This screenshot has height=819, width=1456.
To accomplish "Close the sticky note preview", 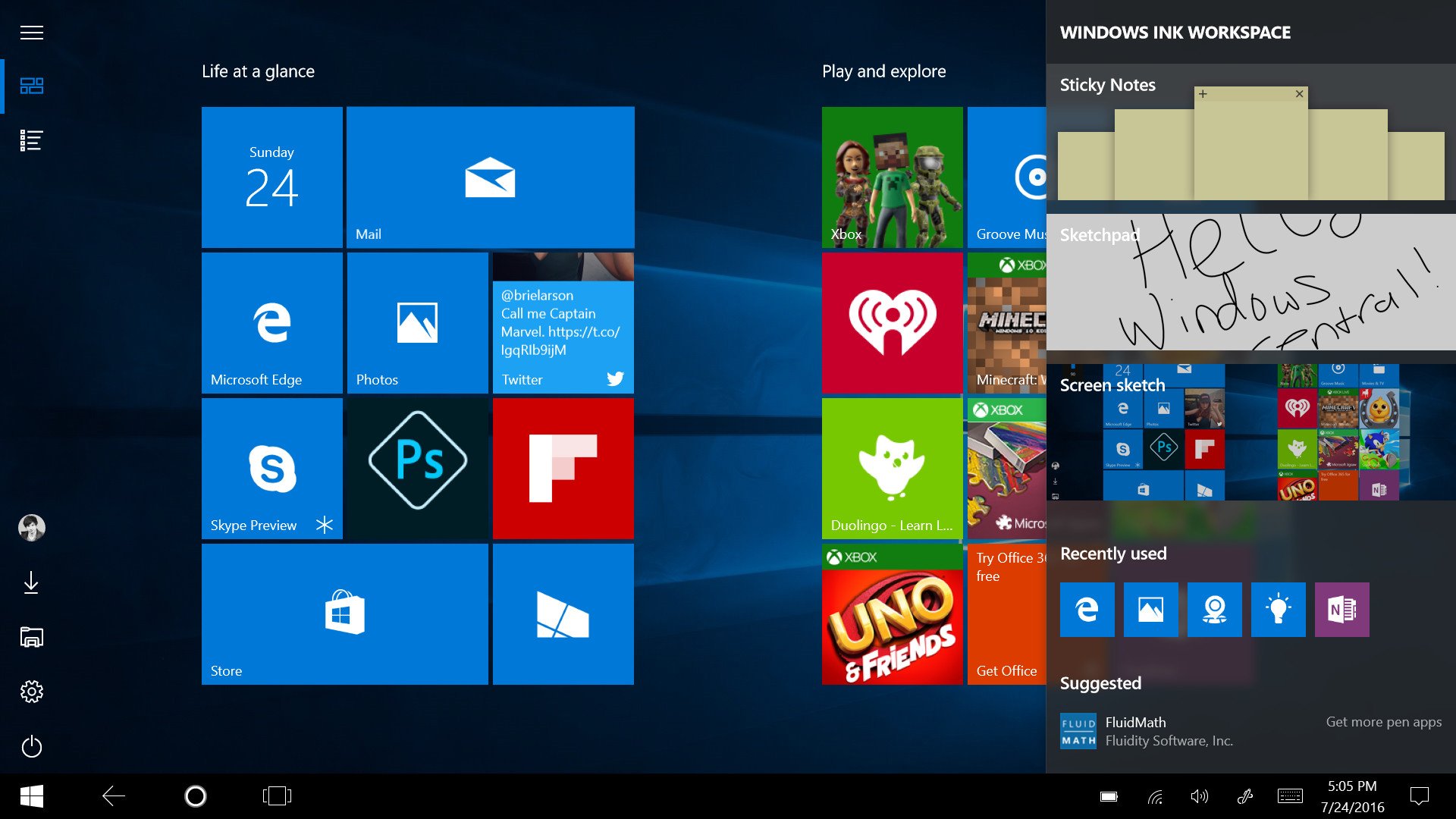I will 1299,94.
